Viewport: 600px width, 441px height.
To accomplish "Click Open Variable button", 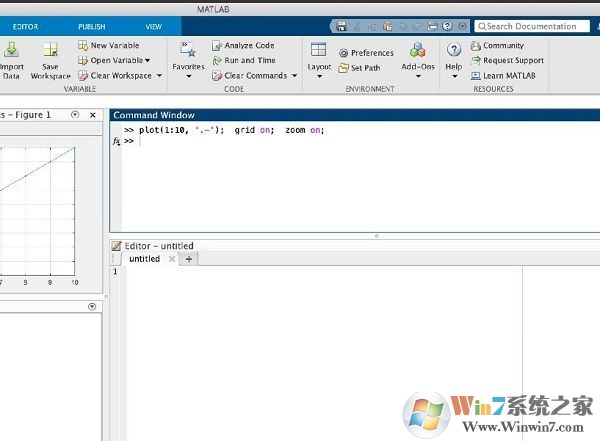I will point(110,60).
